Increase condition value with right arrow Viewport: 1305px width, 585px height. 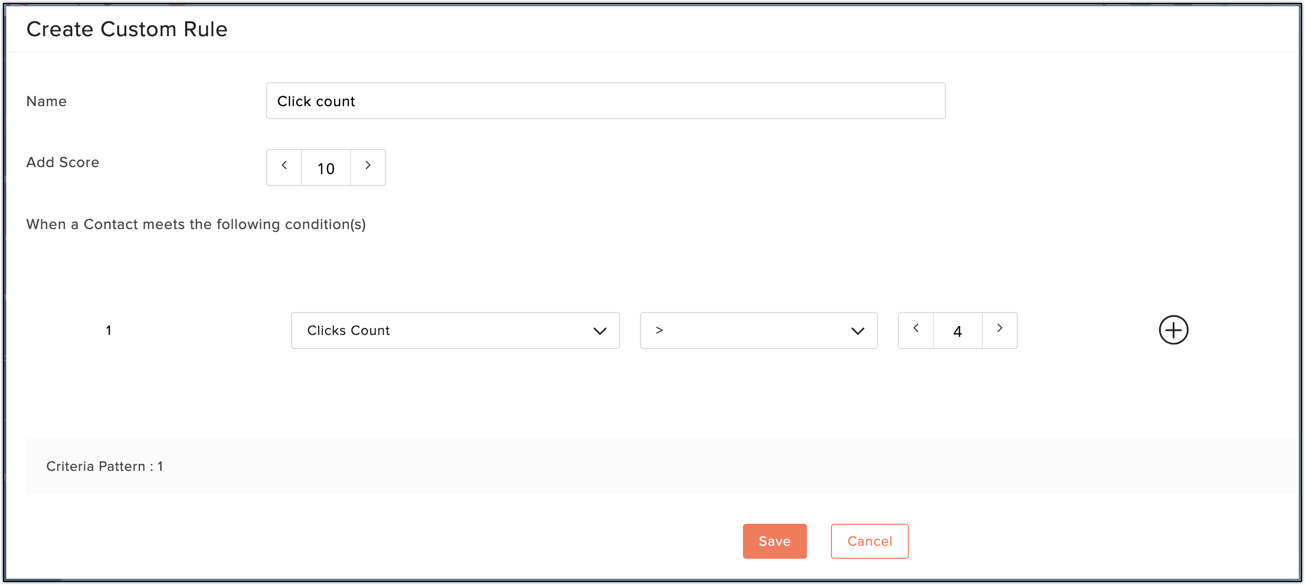pyautogui.click(x=1000, y=330)
